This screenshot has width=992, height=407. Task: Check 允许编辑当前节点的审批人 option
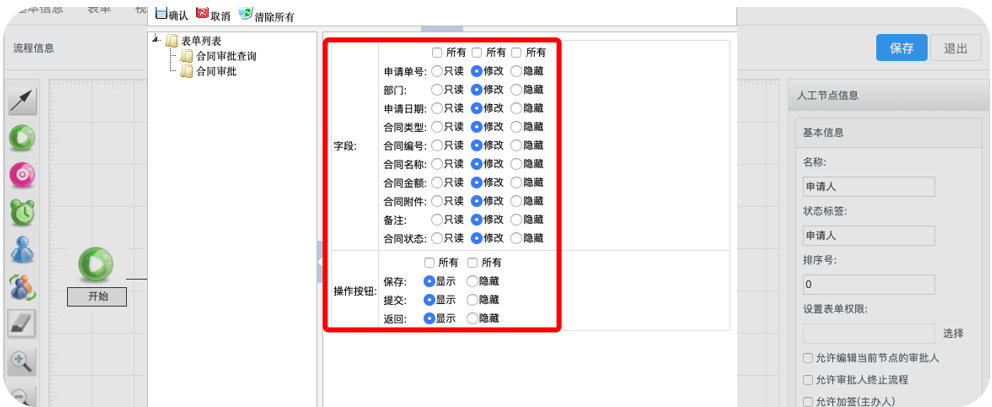808,358
